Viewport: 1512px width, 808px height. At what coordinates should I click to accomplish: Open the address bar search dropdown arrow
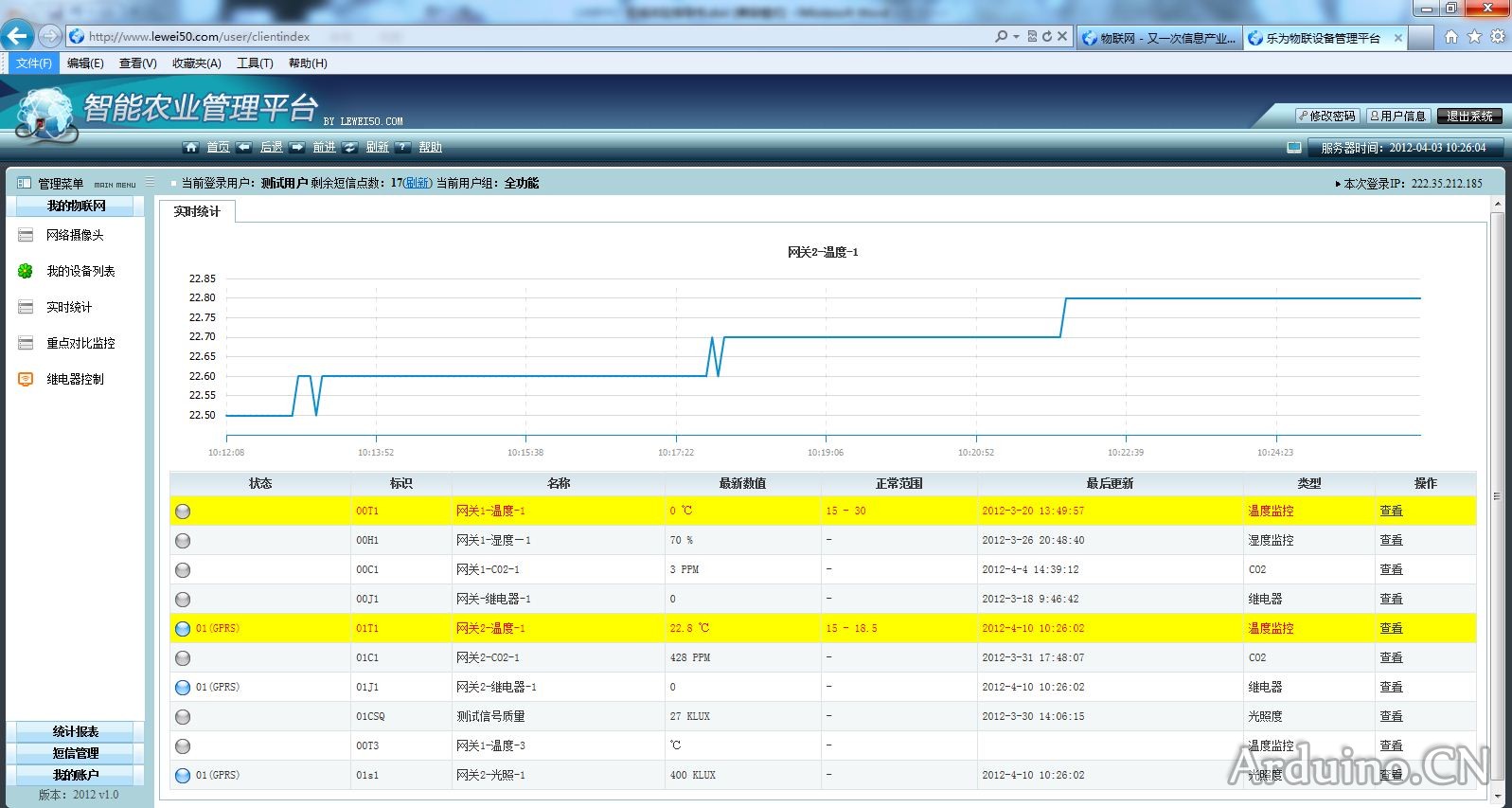[1017, 37]
